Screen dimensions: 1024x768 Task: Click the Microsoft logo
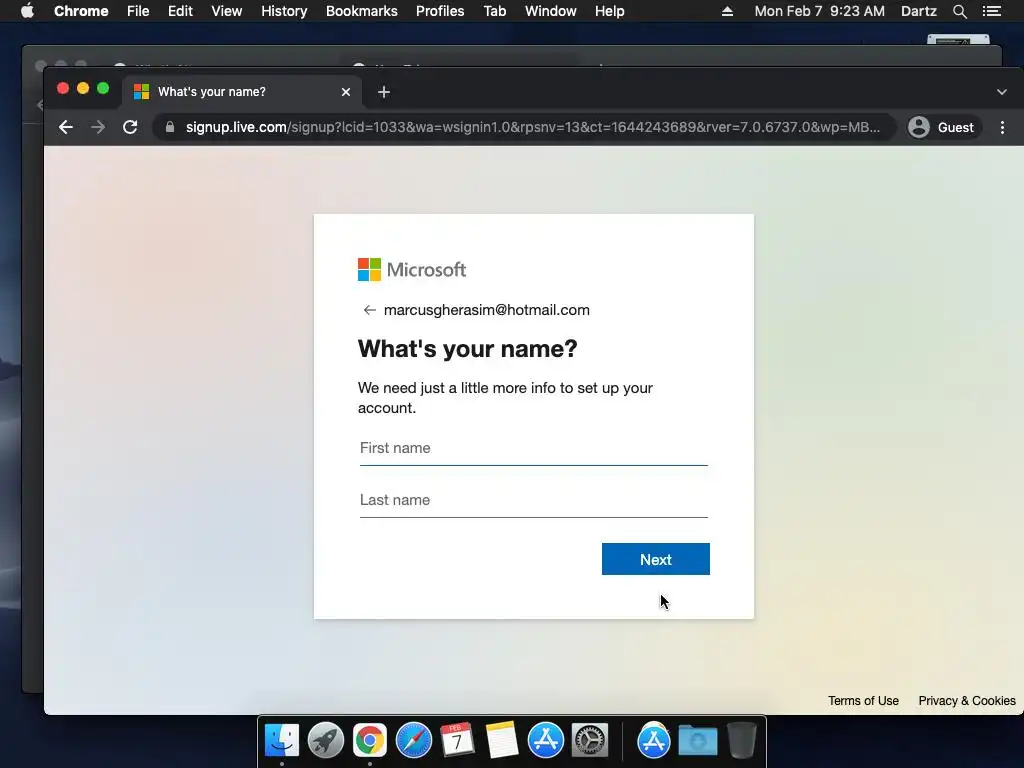pos(412,270)
